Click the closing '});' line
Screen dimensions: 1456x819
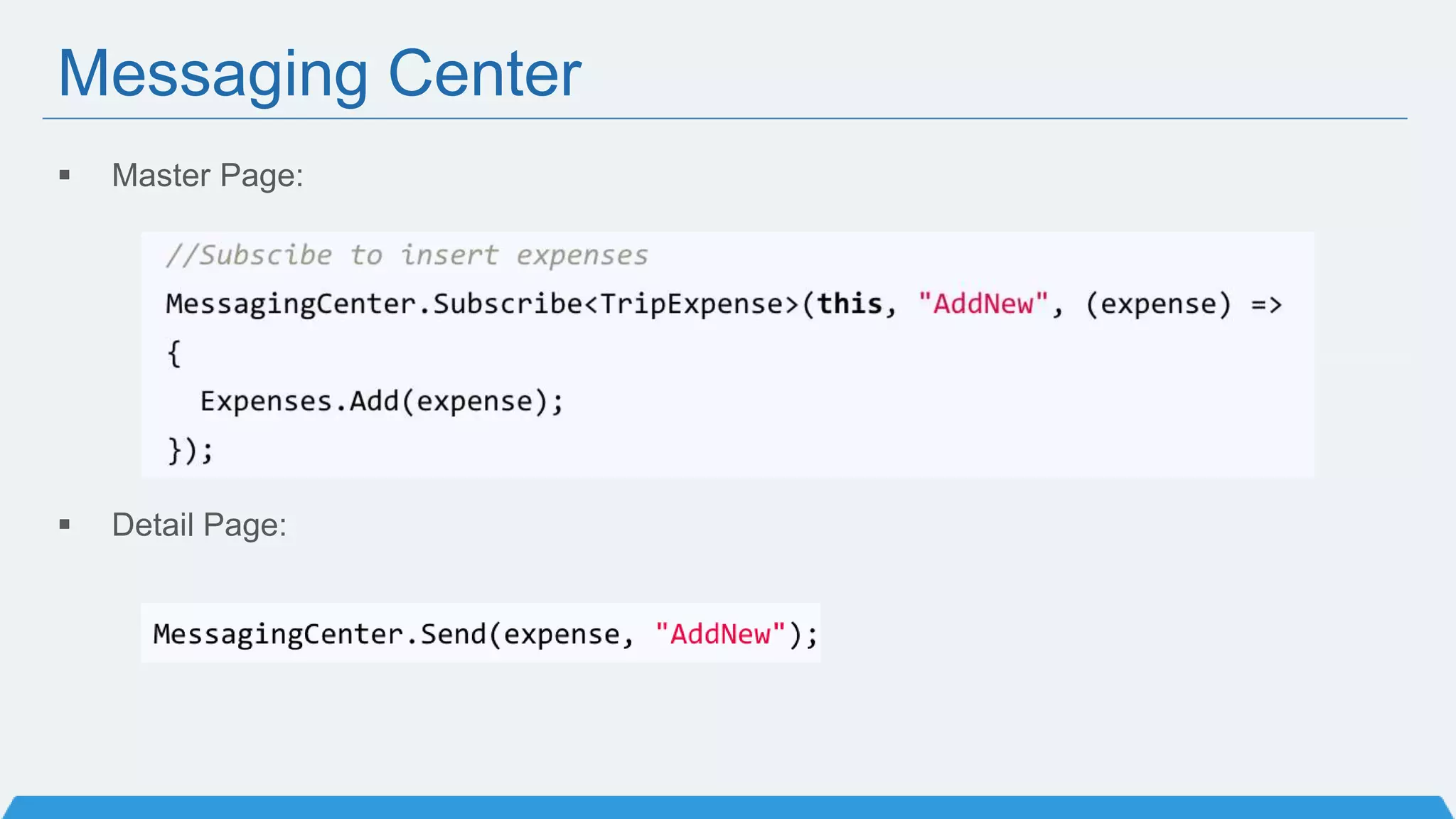pyautogui.click(x=190, y=451)
